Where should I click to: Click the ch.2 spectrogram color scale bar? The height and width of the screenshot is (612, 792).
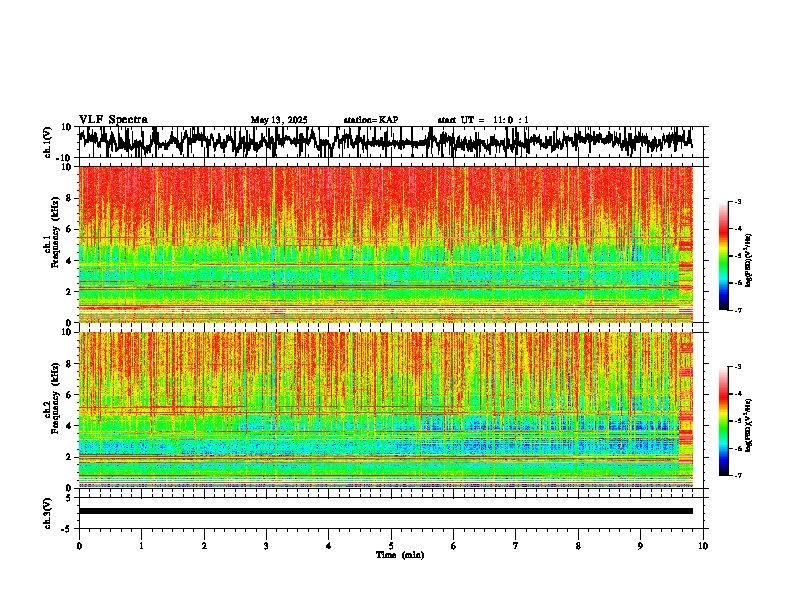(724, 421)
